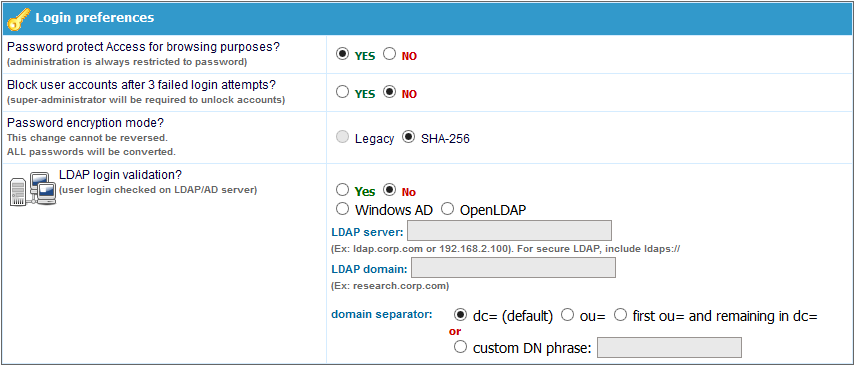The width and height of the screenshot is (854, 366).
Task: Select NO for password protect browsing access
Action: coord(389,54)
